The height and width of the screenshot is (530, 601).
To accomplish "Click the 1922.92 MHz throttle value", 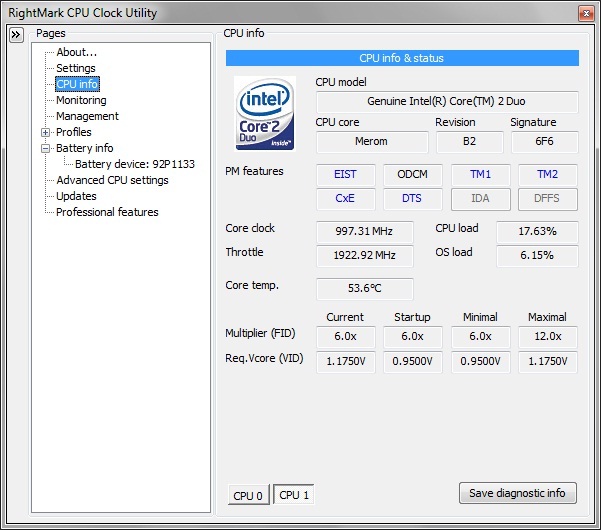I will [x=365, y=256].
